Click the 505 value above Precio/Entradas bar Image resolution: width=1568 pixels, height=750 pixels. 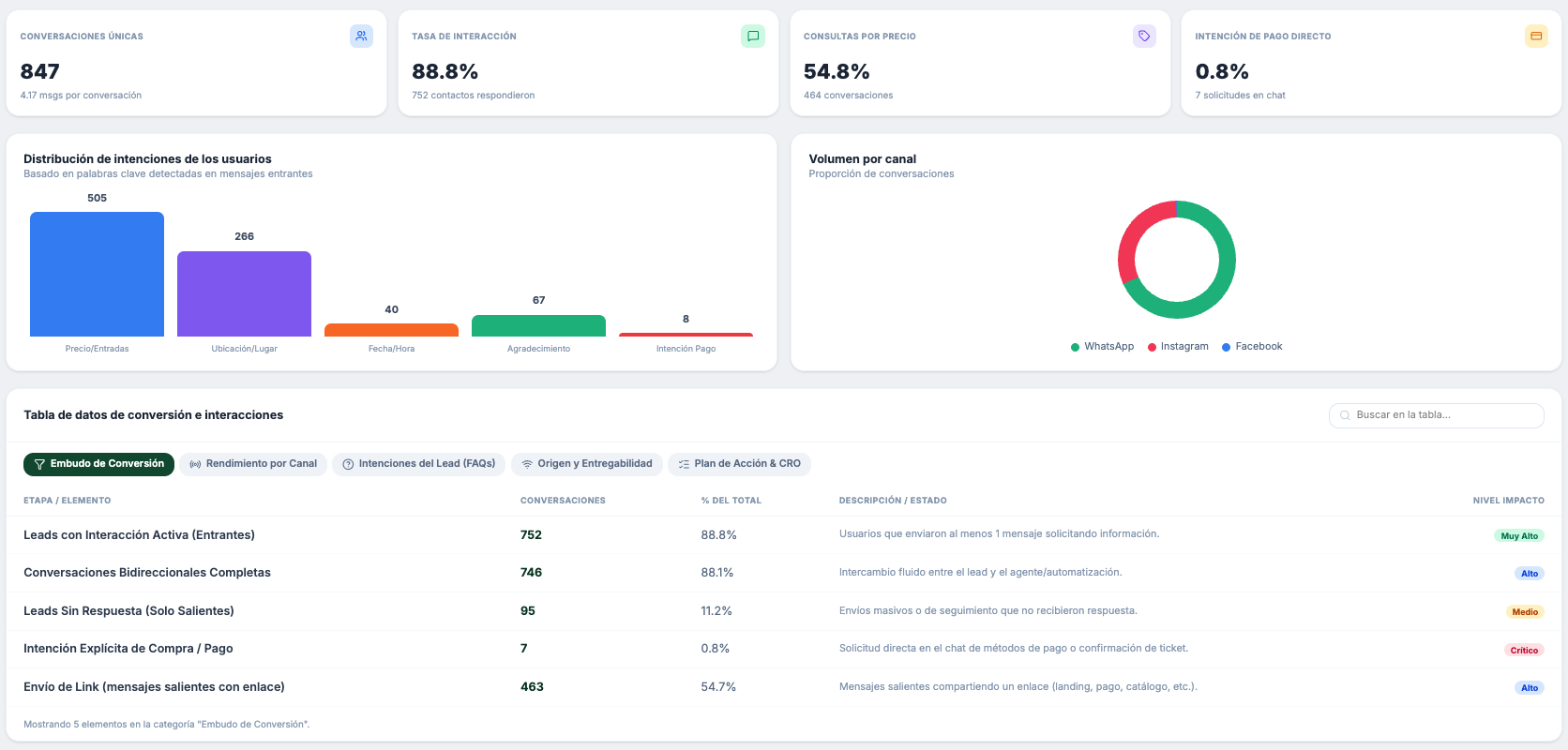(97, 199)
